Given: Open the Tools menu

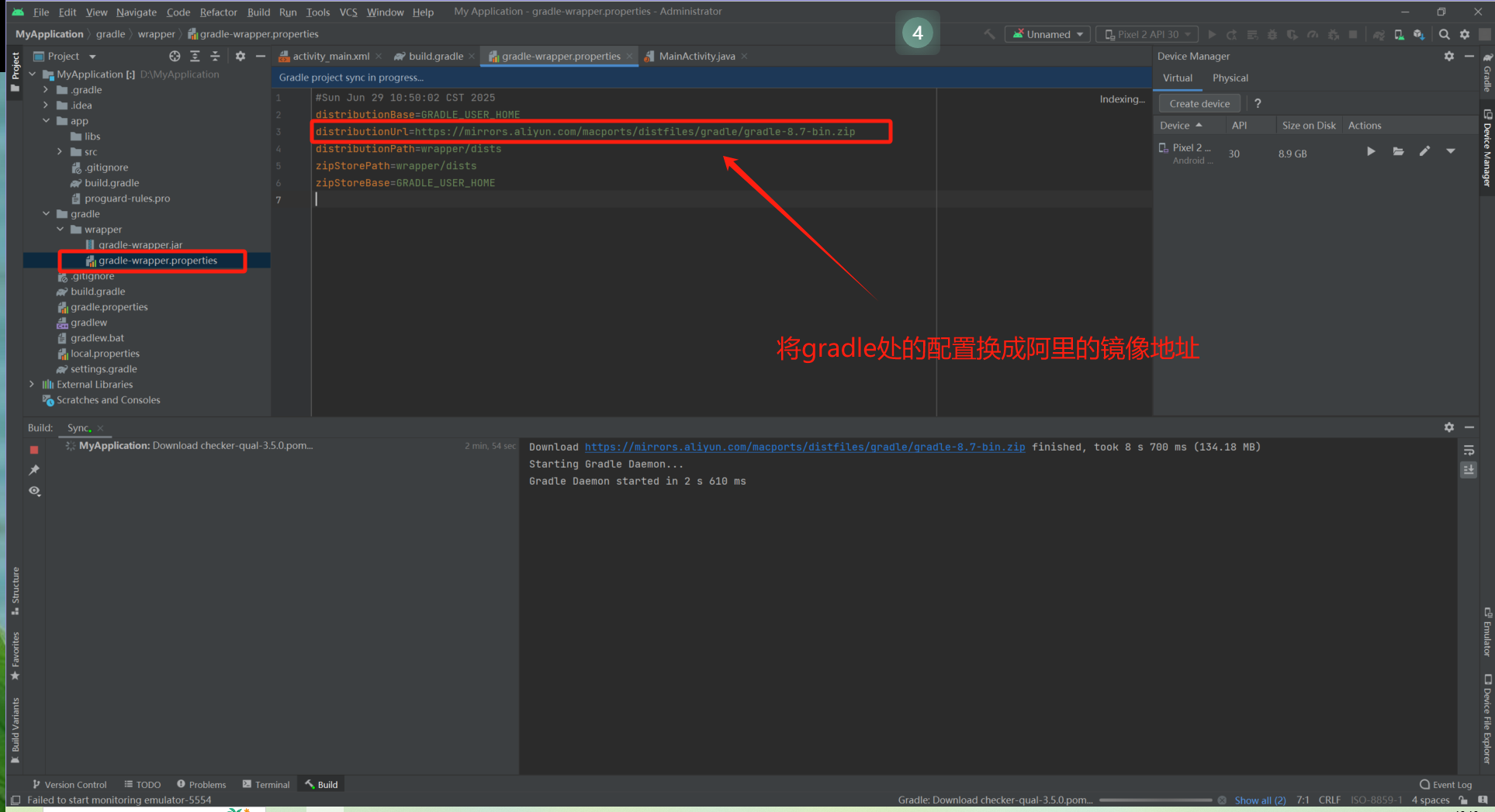Looking at the screenshot, I should tap(317, 12).
